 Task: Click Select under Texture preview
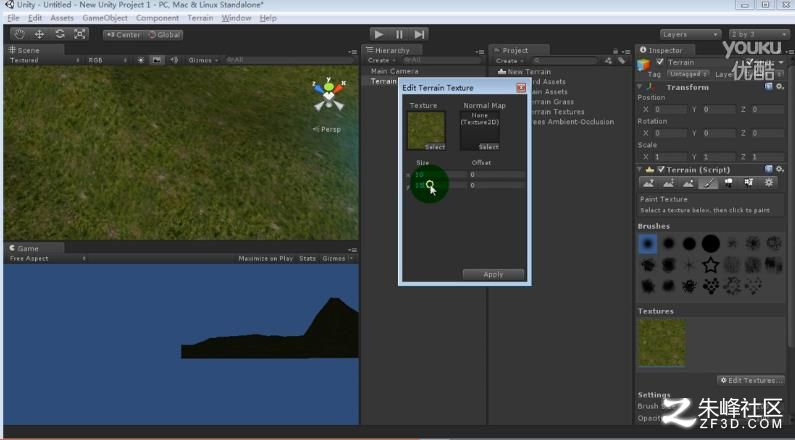tap(435, 147)
